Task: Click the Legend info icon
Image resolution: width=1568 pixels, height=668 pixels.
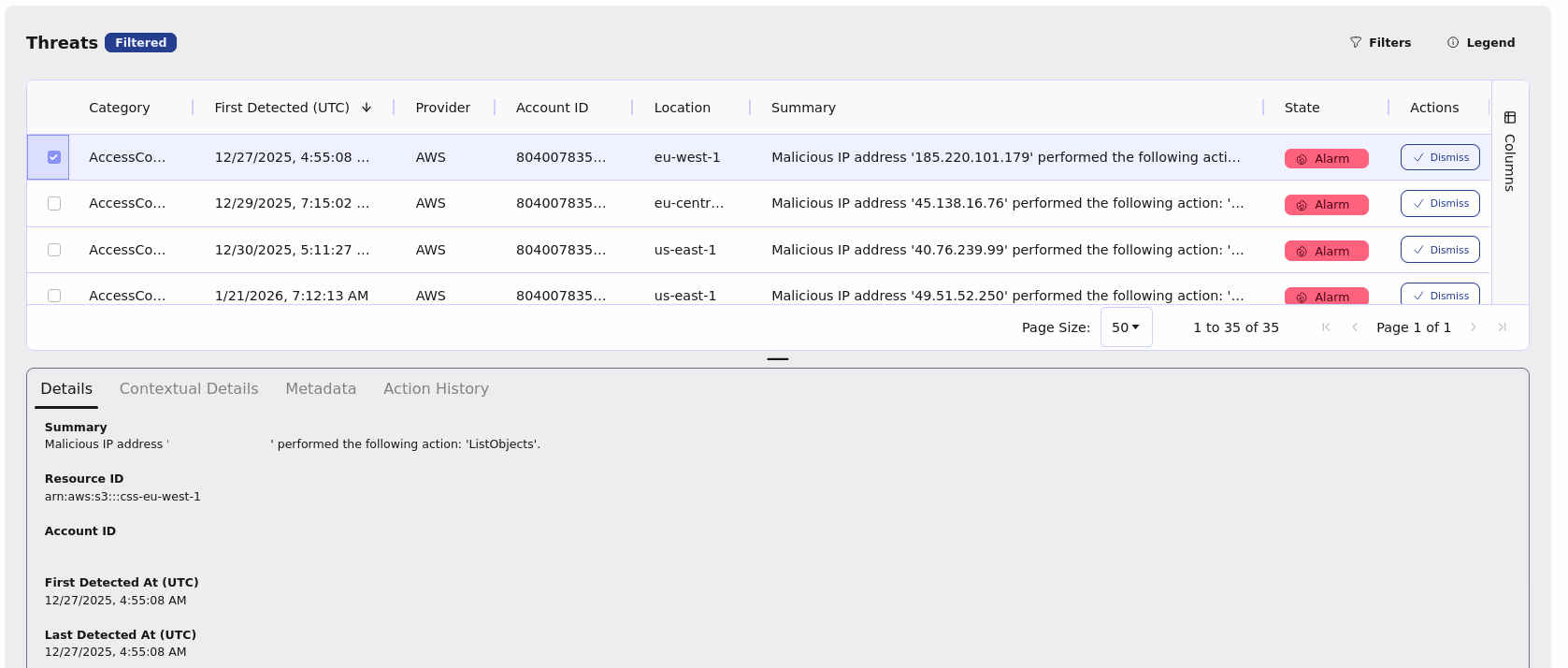Action: [x=1452, y=43]
